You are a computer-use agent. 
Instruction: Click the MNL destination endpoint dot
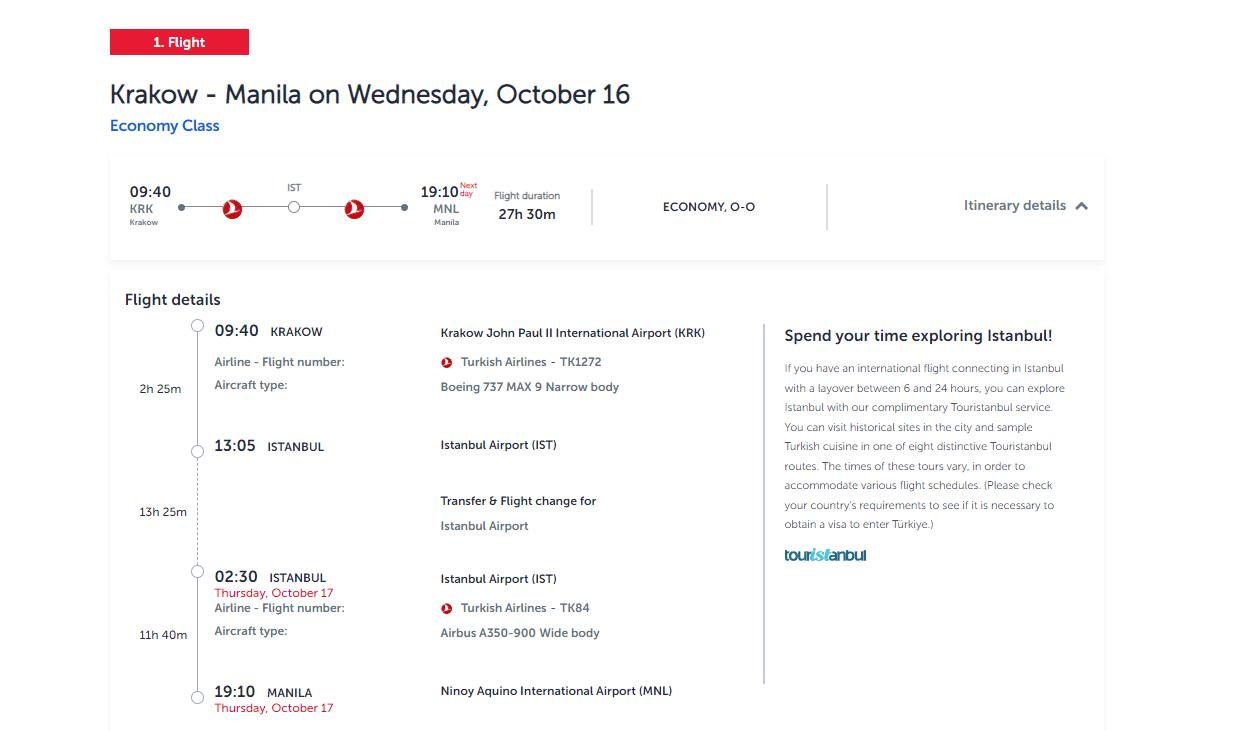tap(404, 208)
